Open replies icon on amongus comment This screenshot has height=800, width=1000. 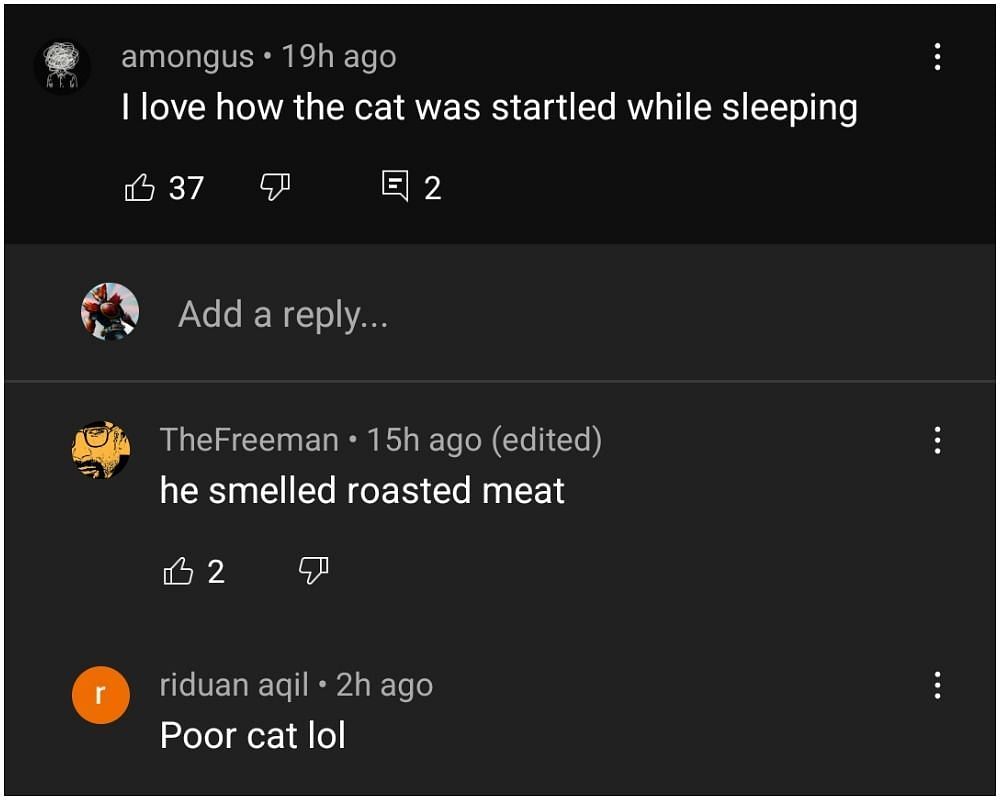point(395,186)
